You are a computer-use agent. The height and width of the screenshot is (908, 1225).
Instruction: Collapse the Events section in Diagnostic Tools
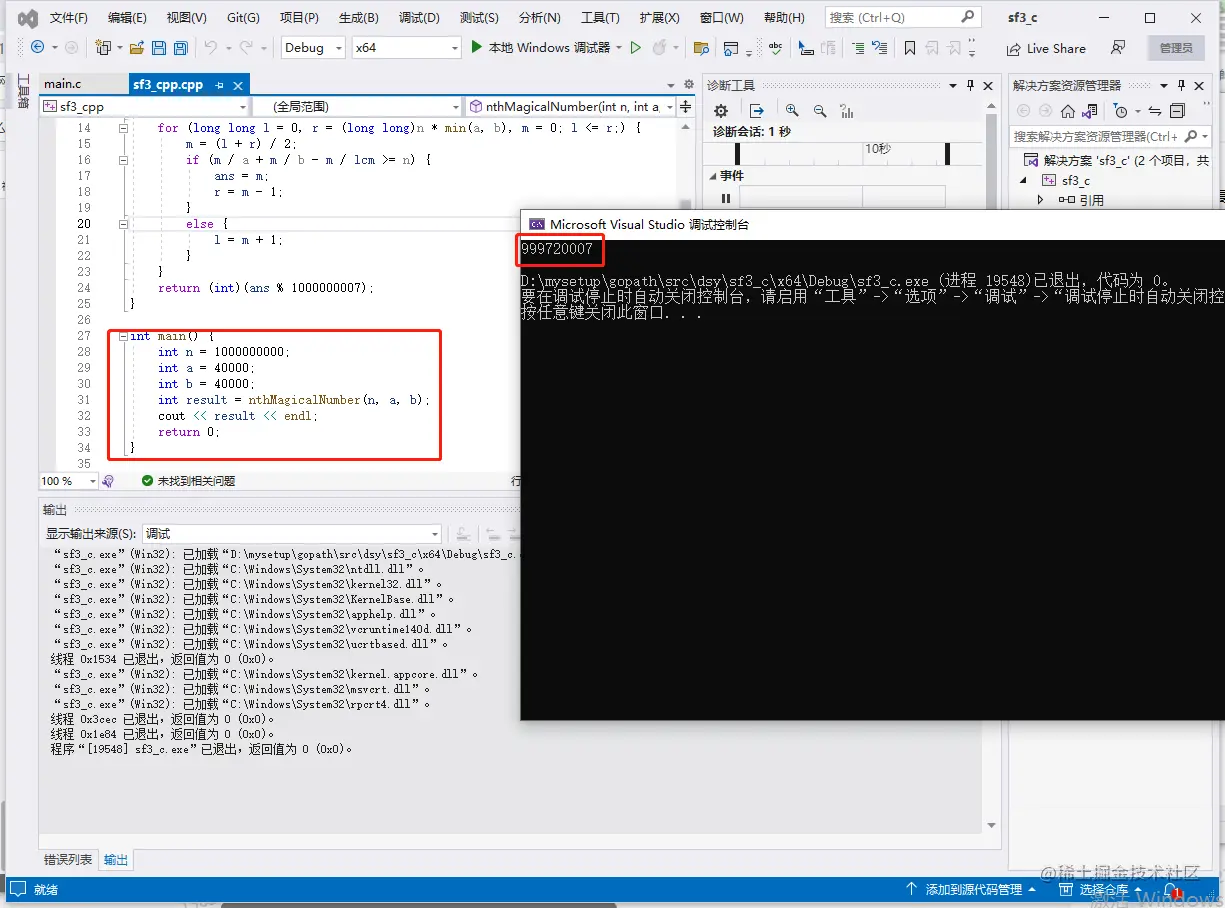coord(713,176)
